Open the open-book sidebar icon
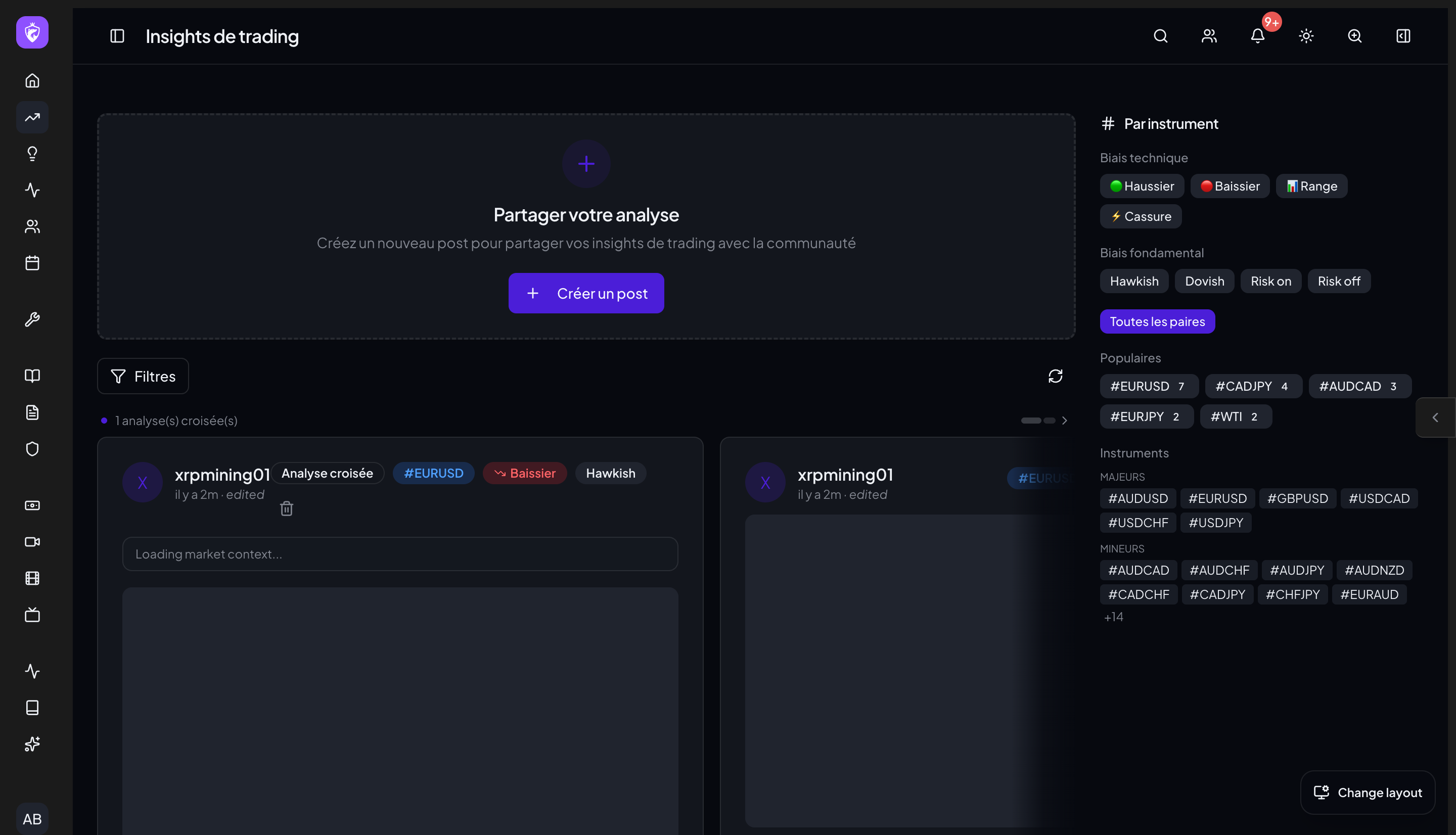This screenshot has width=1456, height=835. (x=32, y=376)
